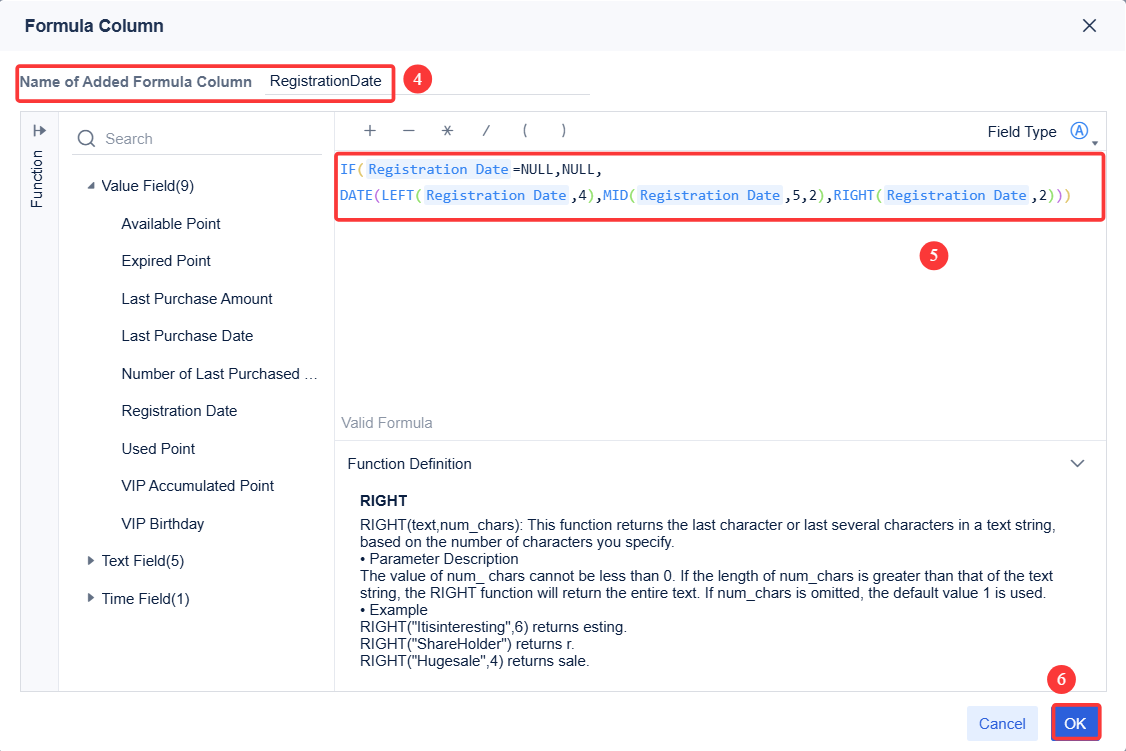Click the search magnifying glass icon
The height and width of the screenshot is (751, 1126).
87,138
